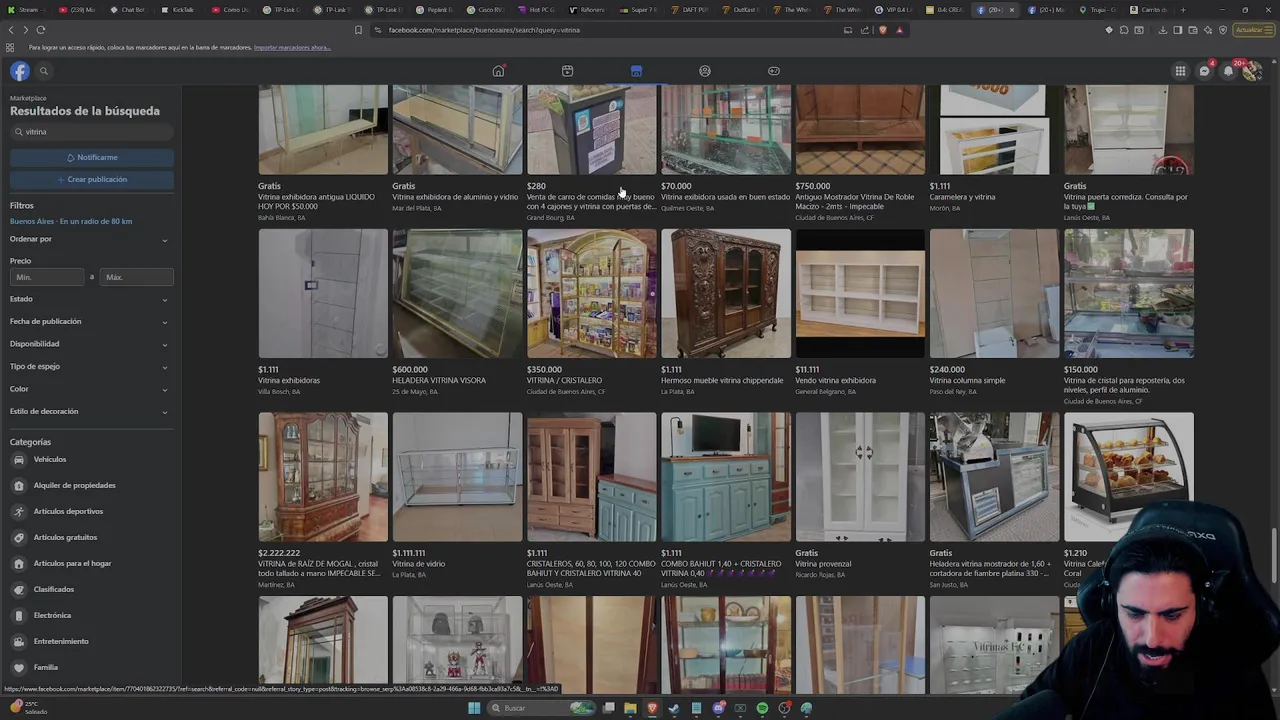This screenshot has width=1280, height=720.
Task: Click Buenos Aires radius location link
Action: point(71,221)
